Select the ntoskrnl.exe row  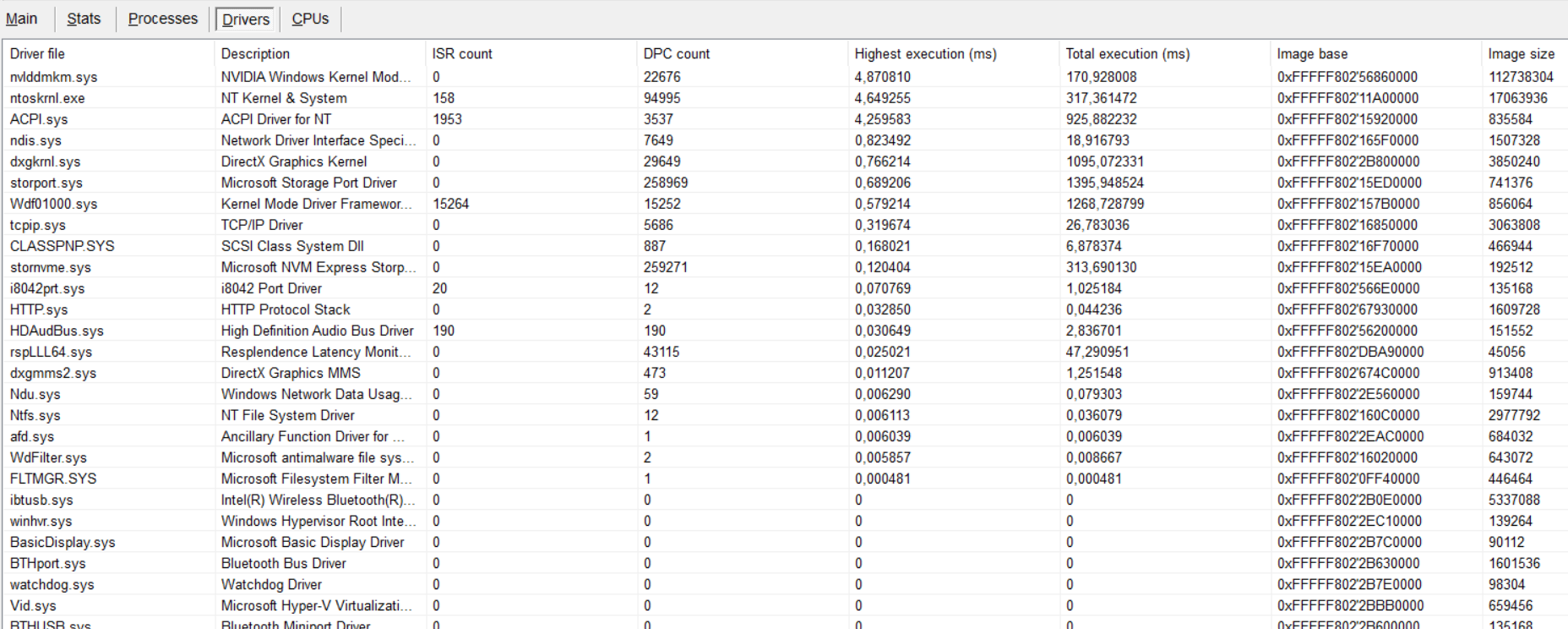[47, 98]
